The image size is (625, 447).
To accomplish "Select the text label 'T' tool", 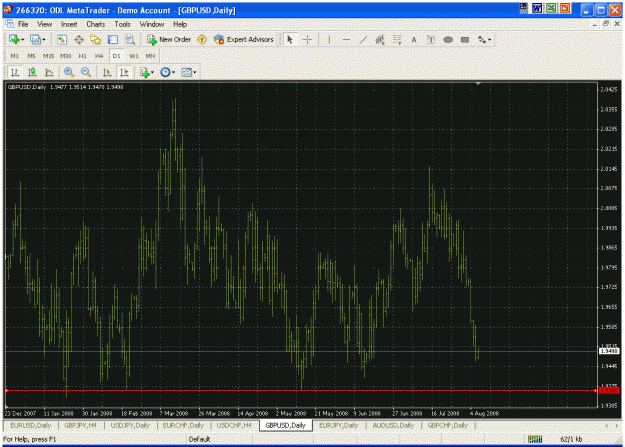I will click(431, 39).
